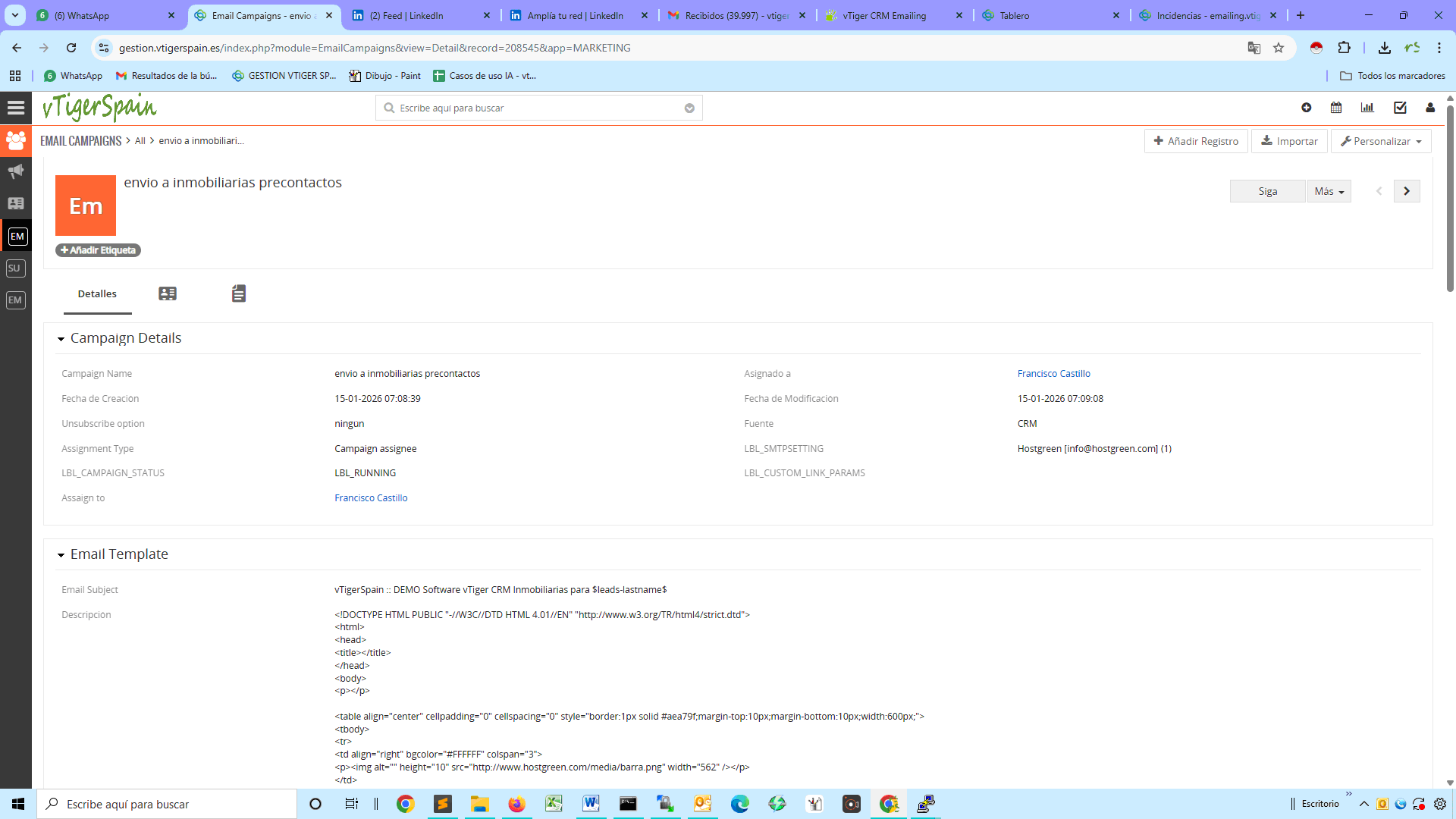The height and width of the screenshot is (819, 1456).
Task: Collapse the Campaign Details section
Action: [x=61, y=339]
